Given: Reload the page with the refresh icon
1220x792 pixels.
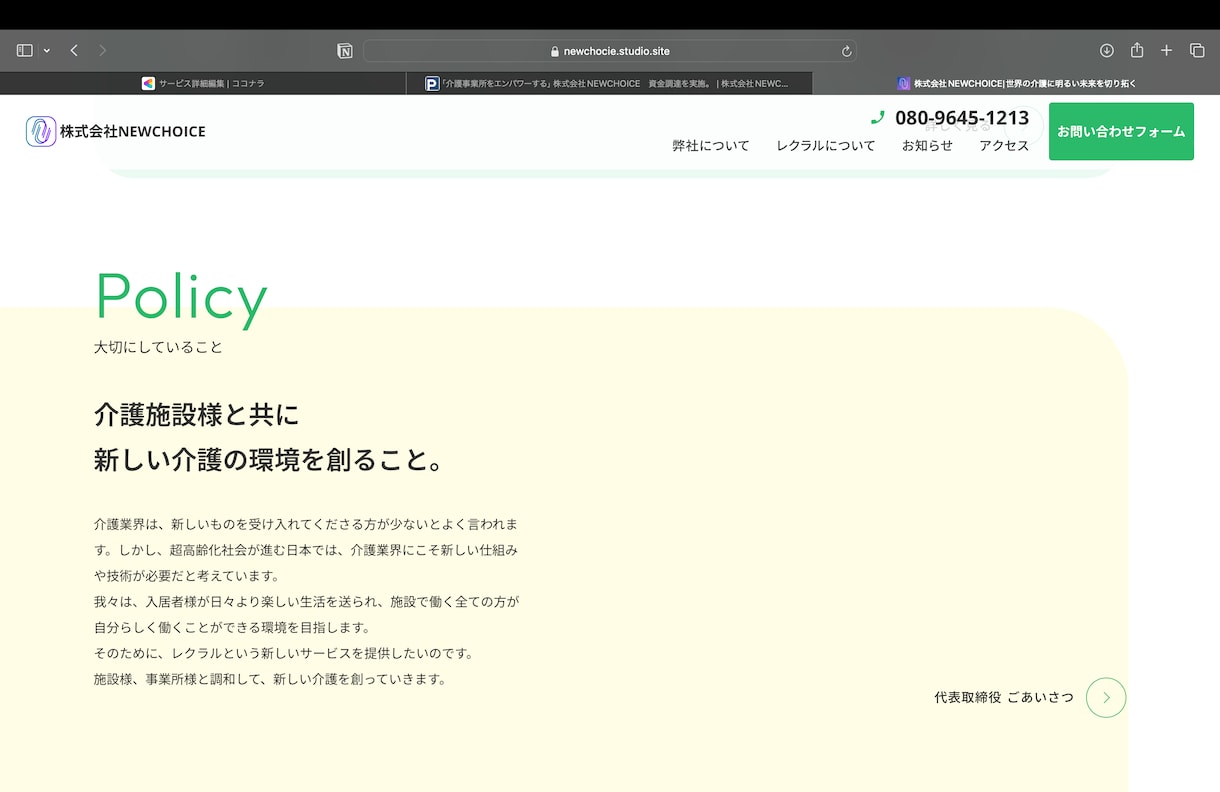Looking at the screenshot, I should coord(846,51).
